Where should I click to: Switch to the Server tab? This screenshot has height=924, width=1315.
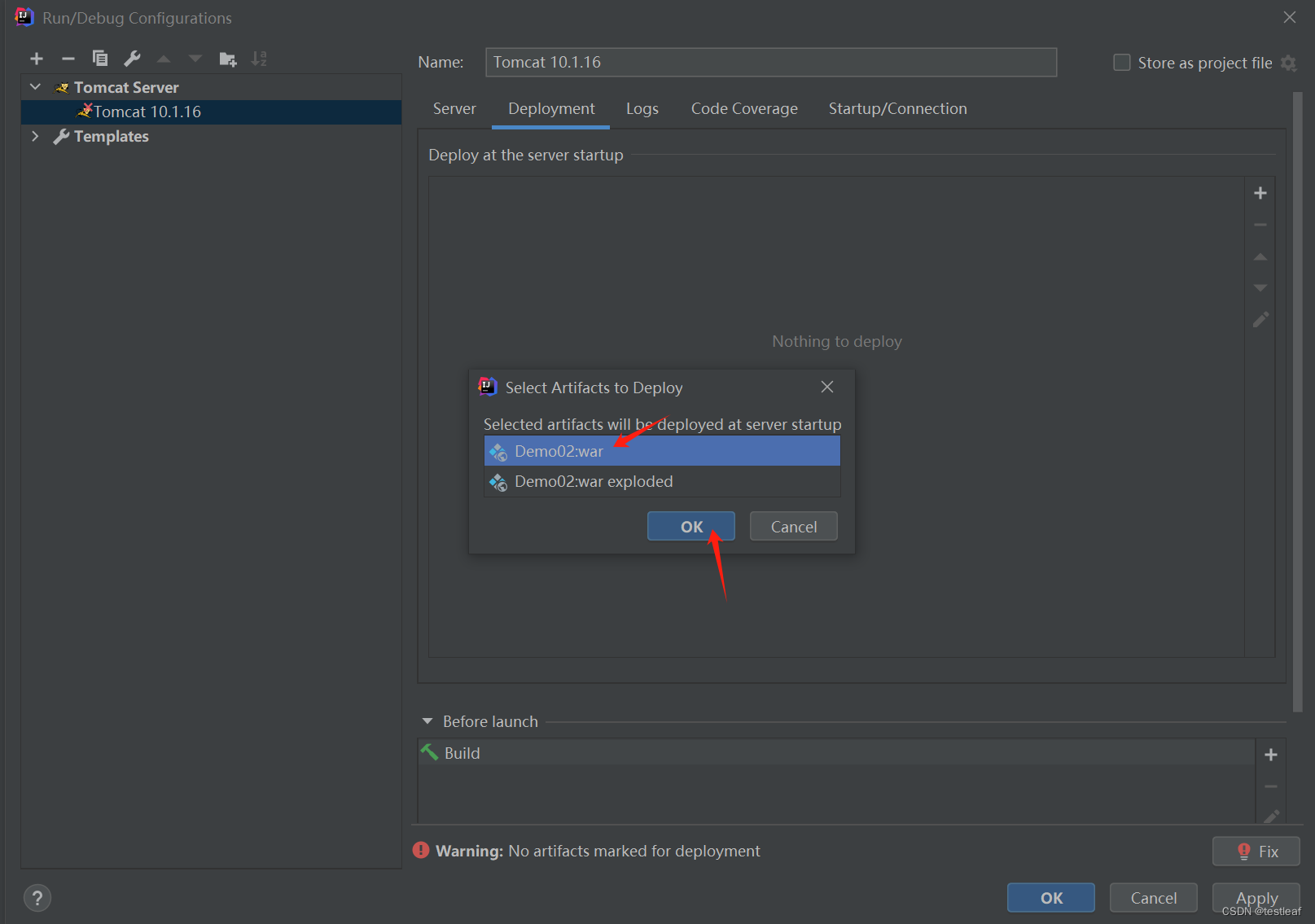454,109
